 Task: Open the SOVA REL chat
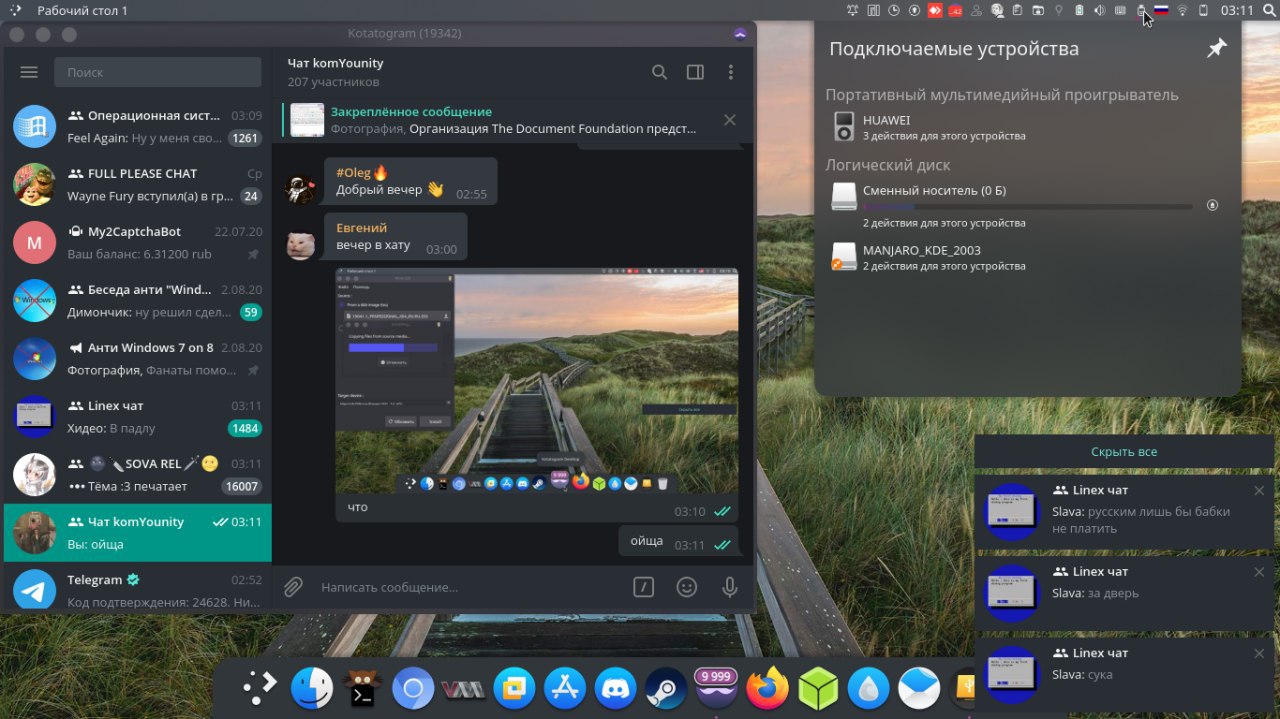(x=138, y=474)
